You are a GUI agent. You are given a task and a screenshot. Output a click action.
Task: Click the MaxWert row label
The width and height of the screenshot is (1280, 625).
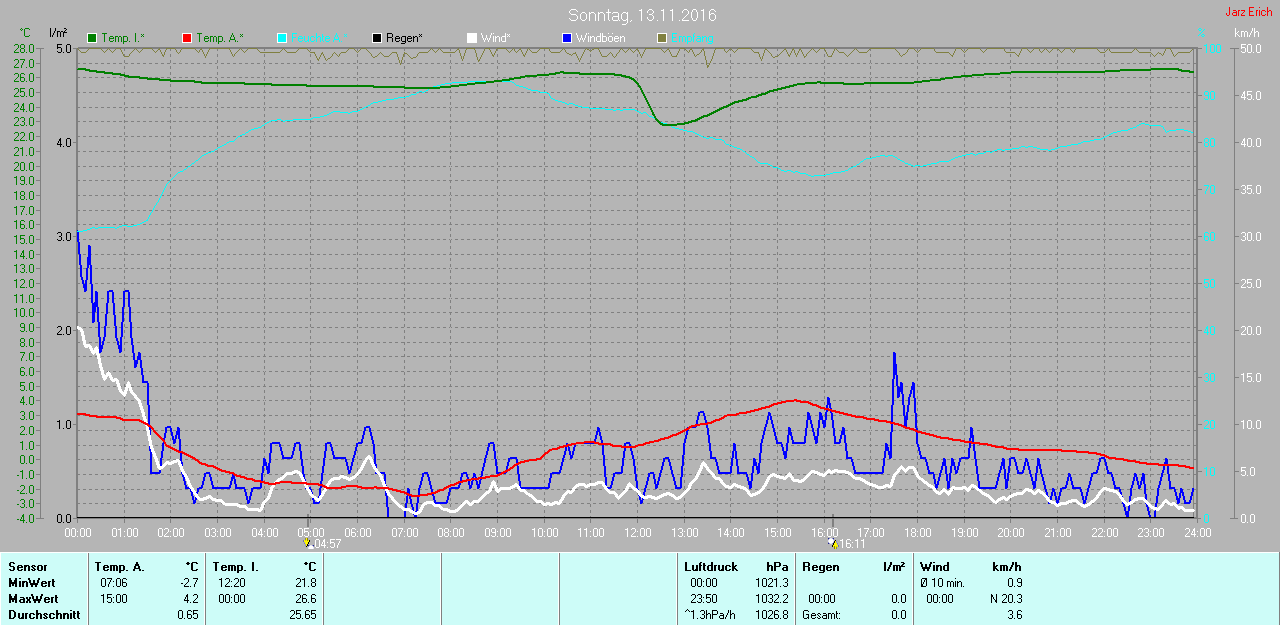tap(34, 599)
